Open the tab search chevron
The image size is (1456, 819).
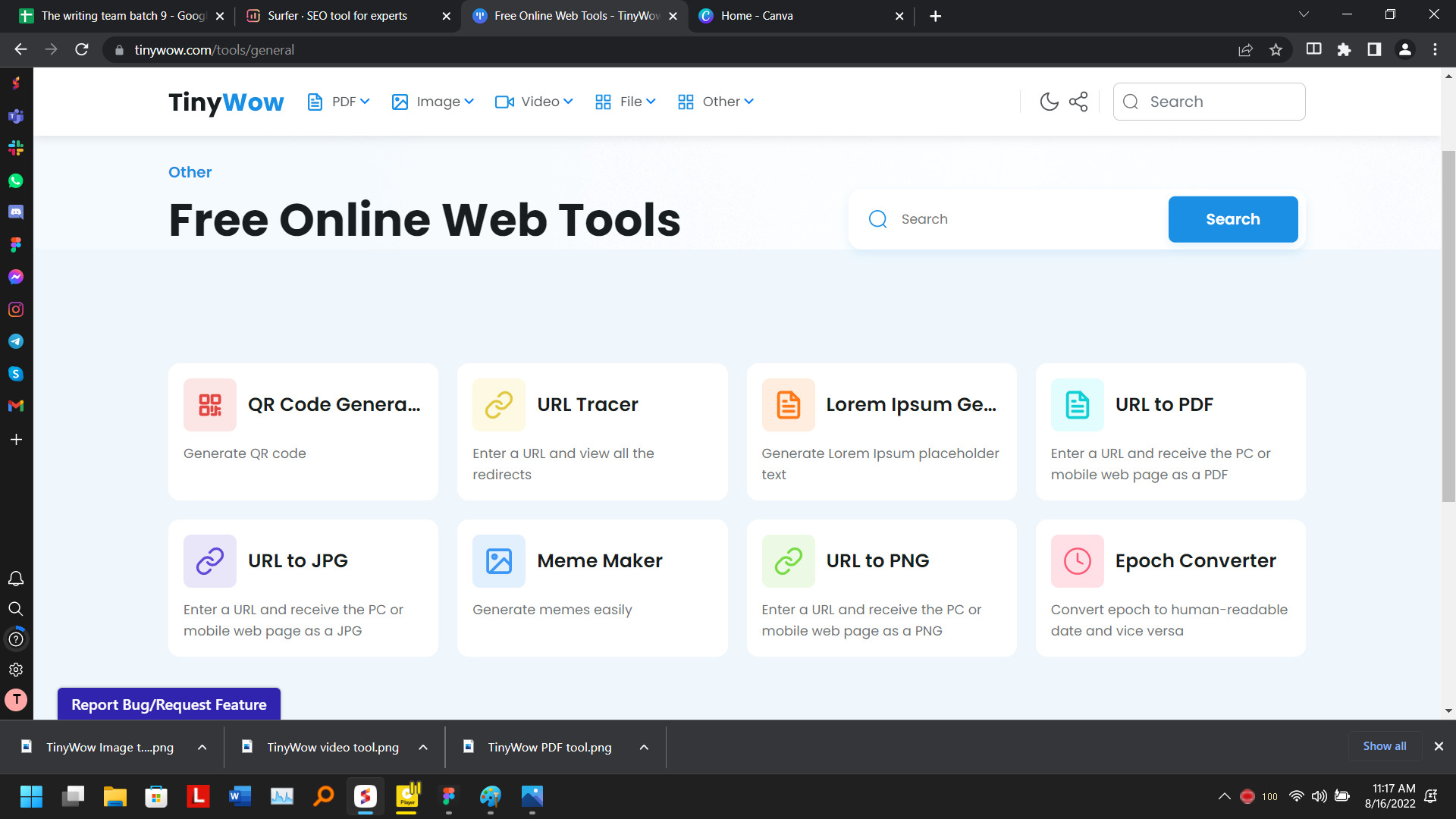(1304, 14)
